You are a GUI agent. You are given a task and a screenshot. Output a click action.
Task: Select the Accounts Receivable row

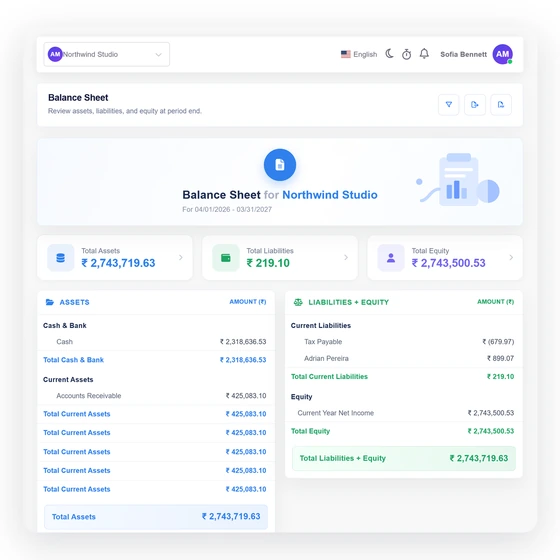(x=156, y=396)
